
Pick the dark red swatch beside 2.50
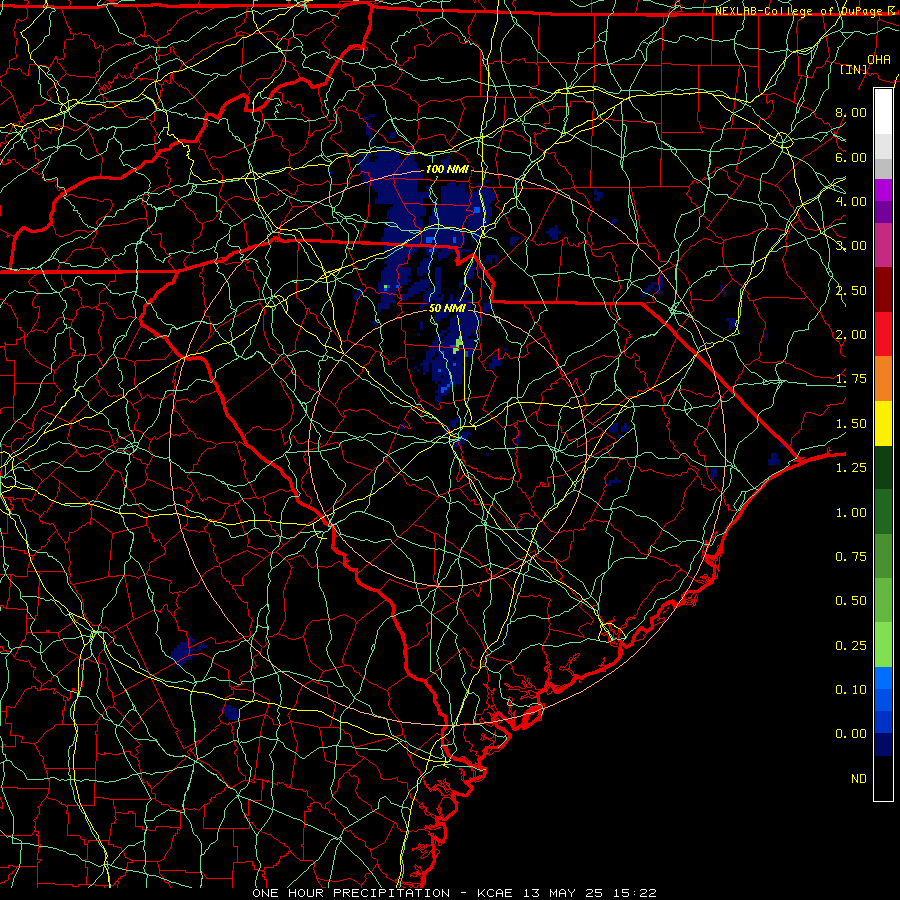[883, 290]
